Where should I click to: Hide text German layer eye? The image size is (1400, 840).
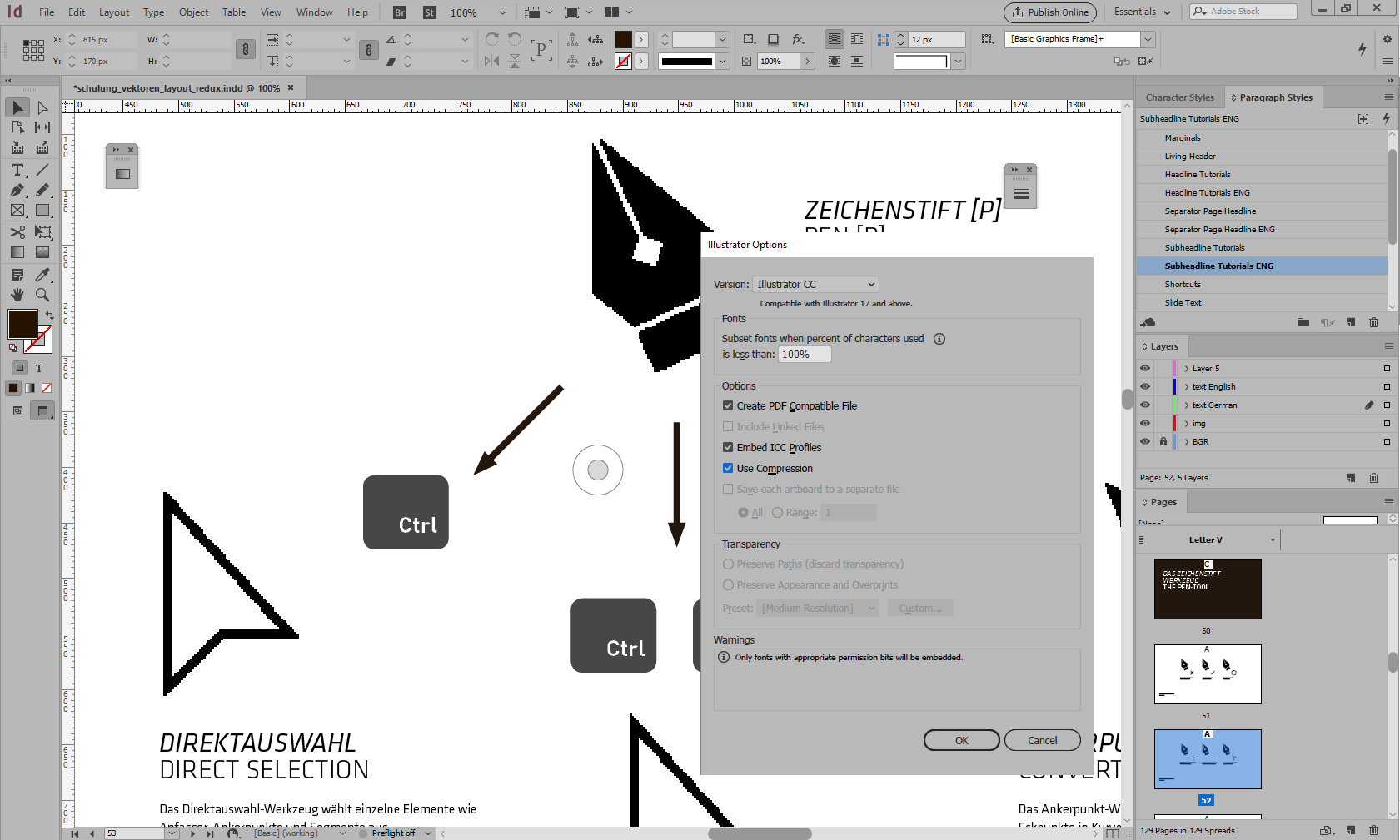click(1145, 405)
